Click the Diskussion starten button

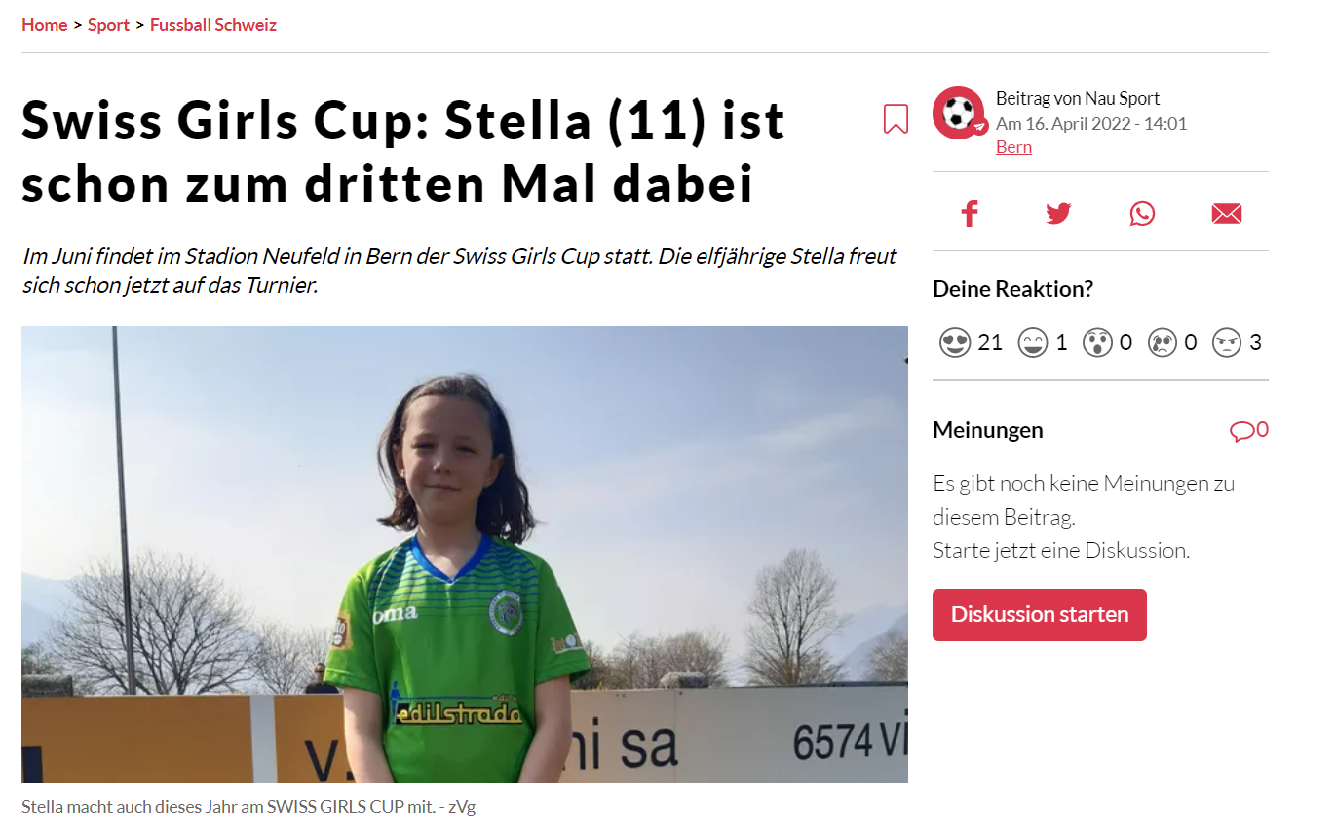point(1039,615)
